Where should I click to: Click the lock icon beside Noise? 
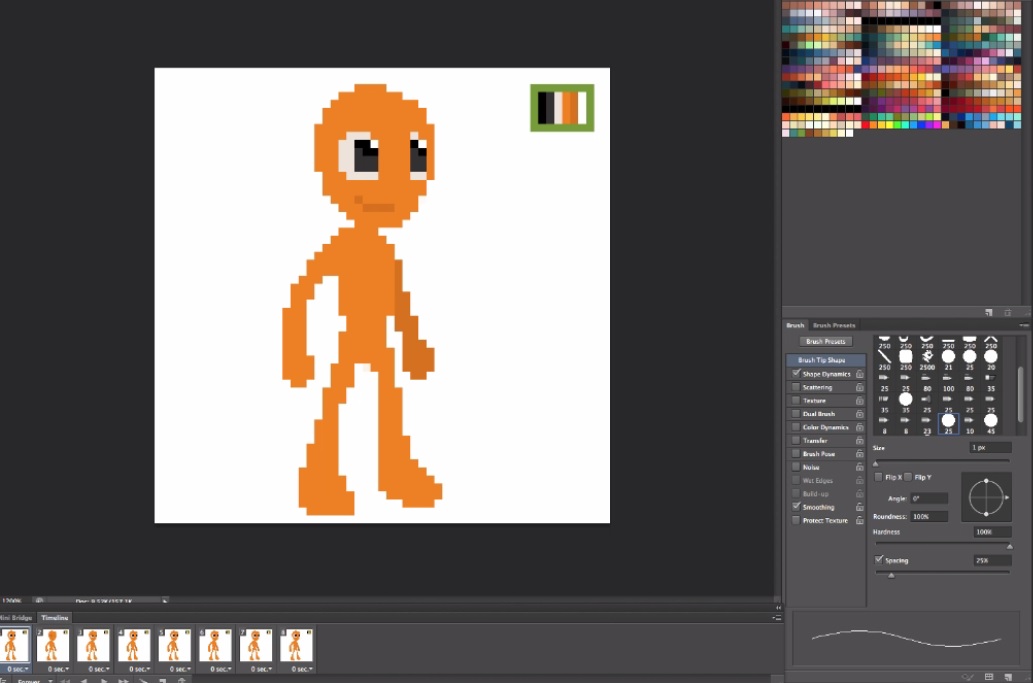coord(859,467)
